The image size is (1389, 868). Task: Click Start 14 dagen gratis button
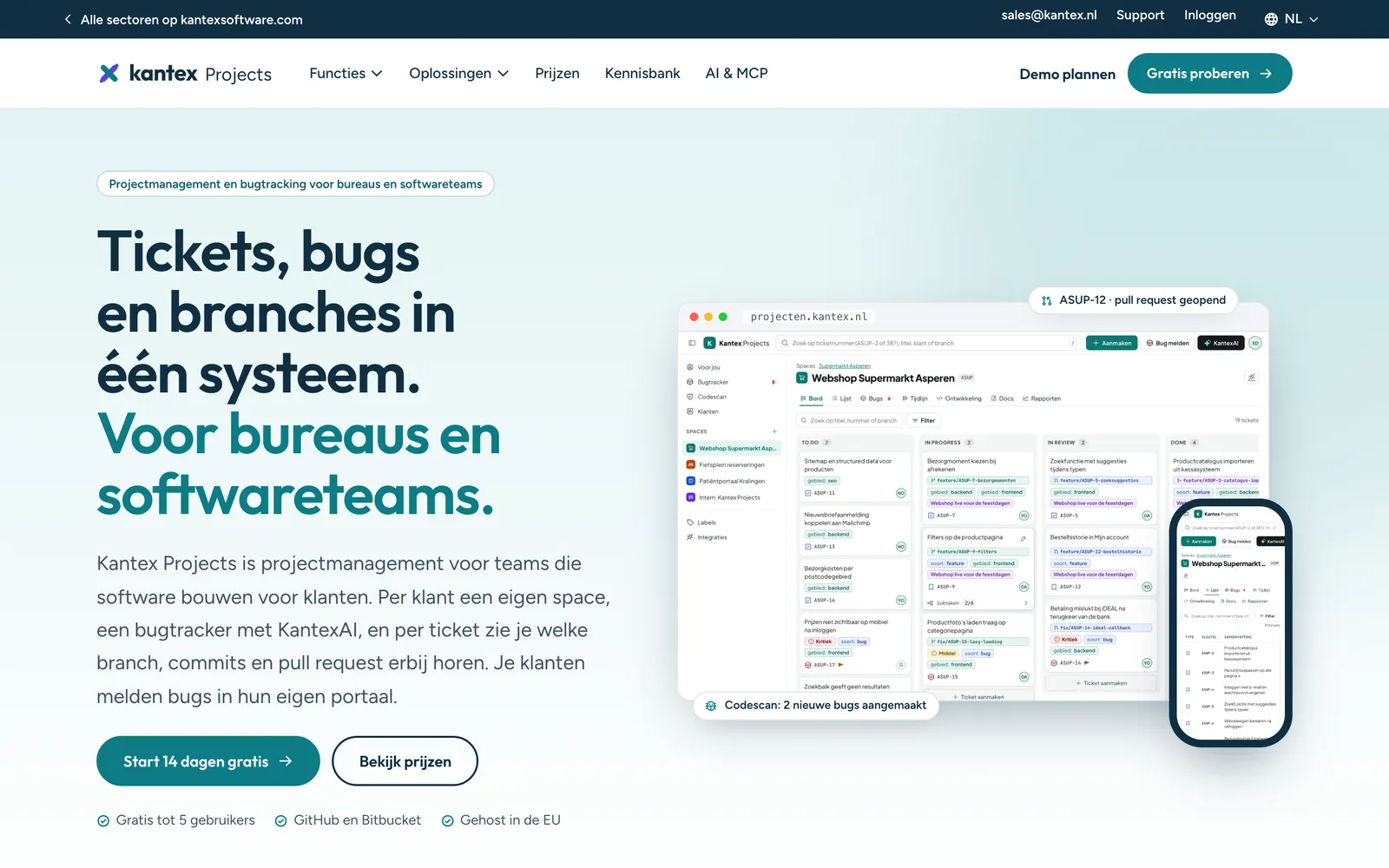click(x=208, y=761)
